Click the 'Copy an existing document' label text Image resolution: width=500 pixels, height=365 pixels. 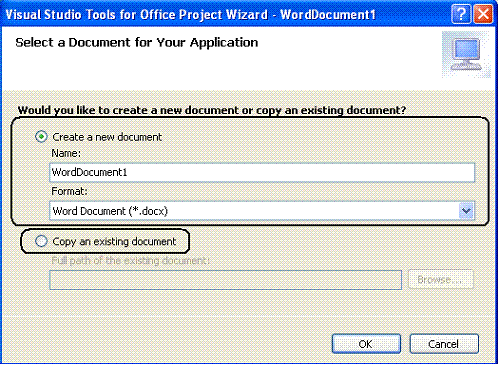point(114,241)
